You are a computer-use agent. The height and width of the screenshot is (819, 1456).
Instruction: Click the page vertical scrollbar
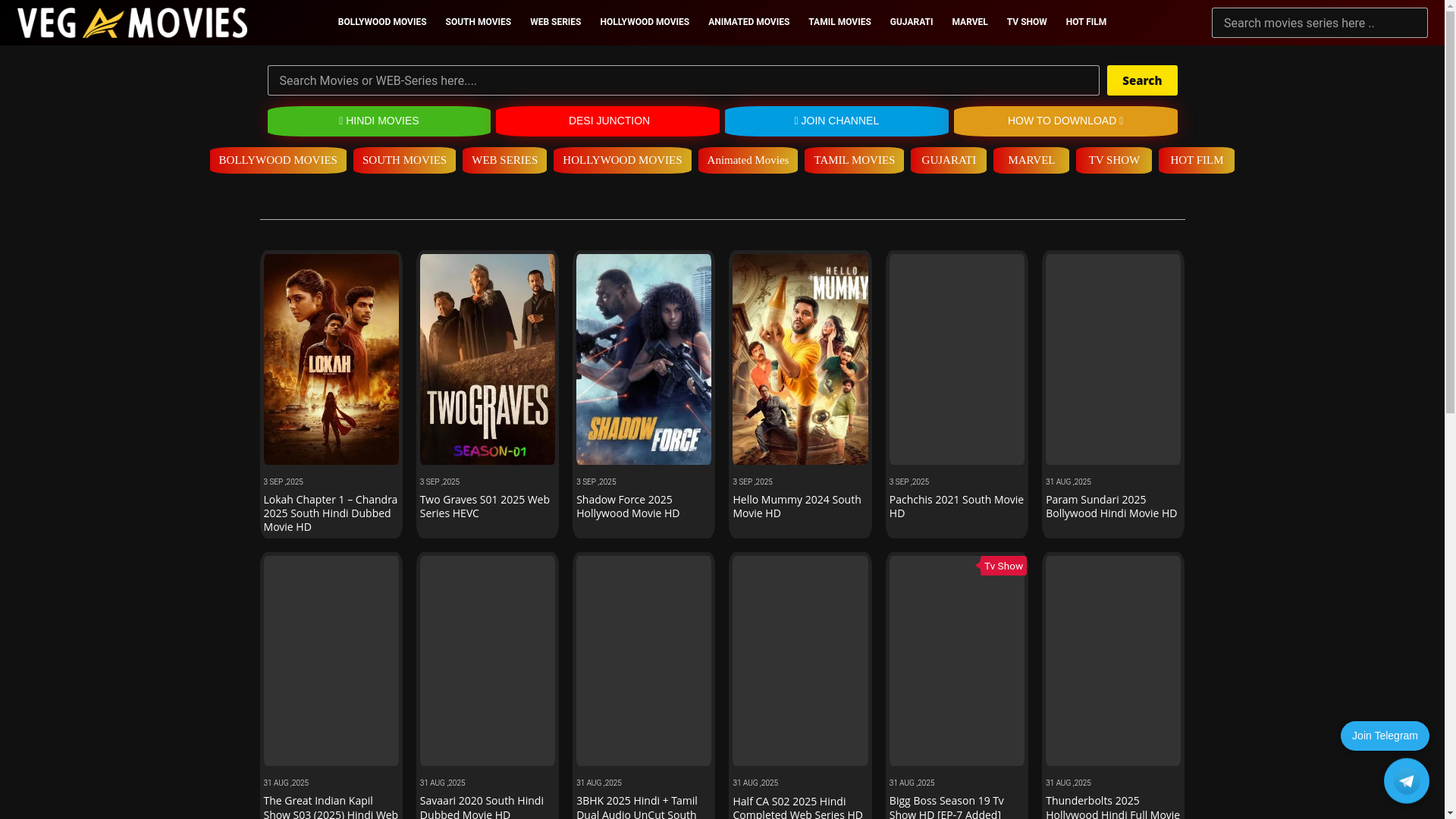point(1450,409)
